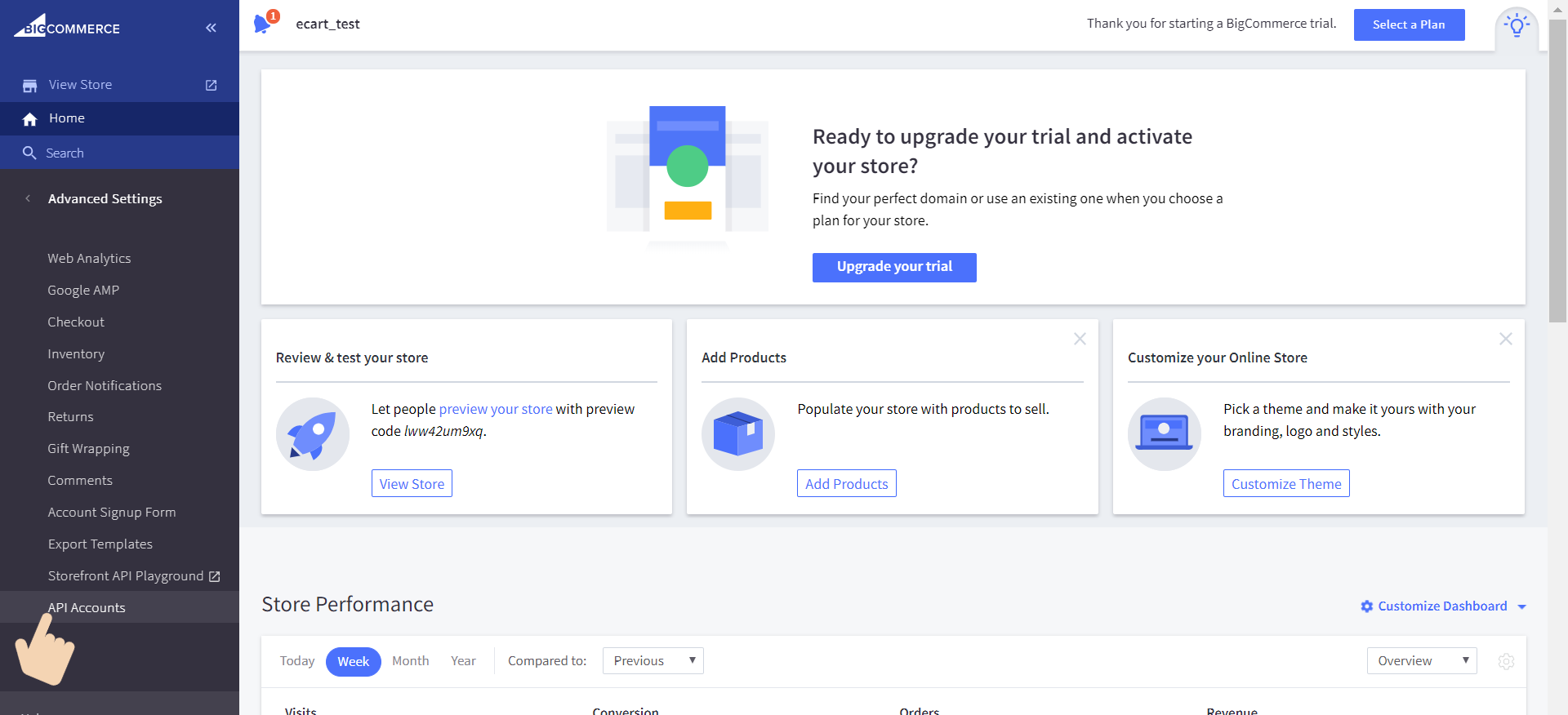Select the Year time range
Screen dimensions: 1568x715
pyautogui.click(x=463, y=661)
